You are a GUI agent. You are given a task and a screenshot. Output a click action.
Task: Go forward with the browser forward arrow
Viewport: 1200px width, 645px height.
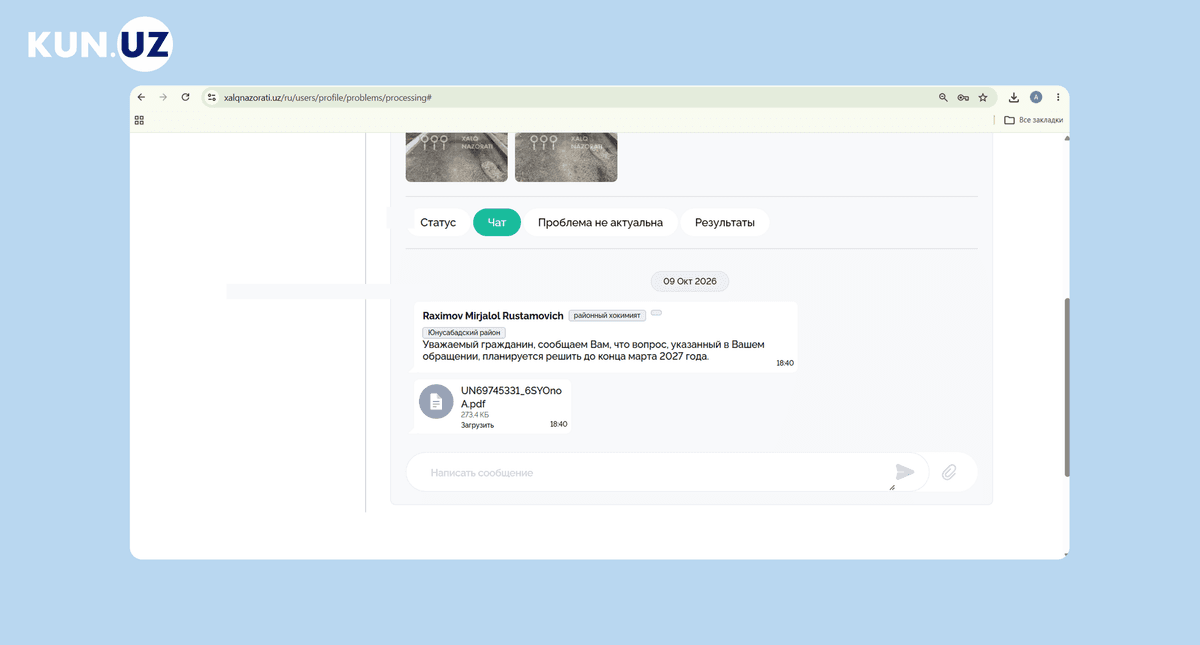163,97
